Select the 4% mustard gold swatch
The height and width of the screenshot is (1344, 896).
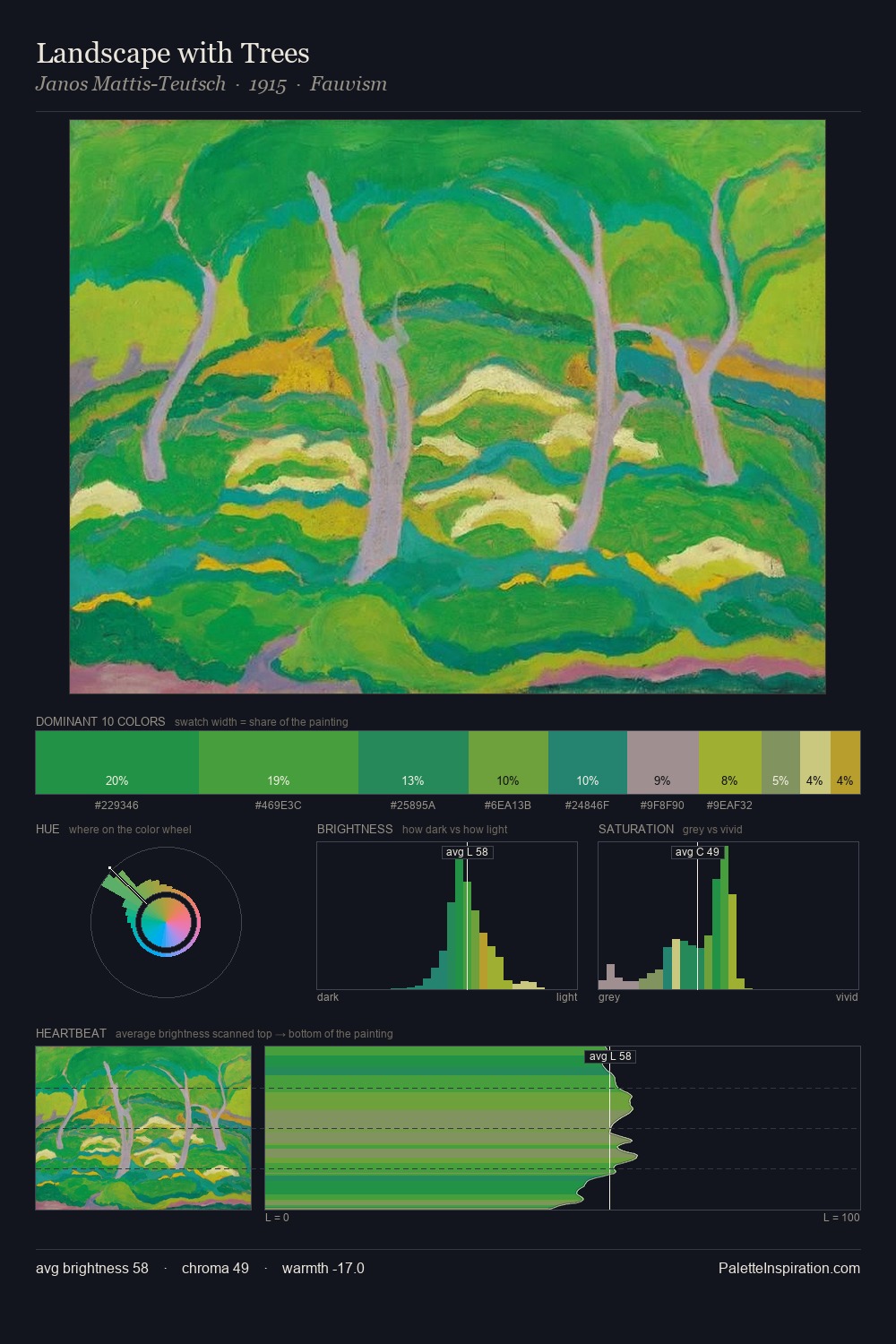(845, 762)
